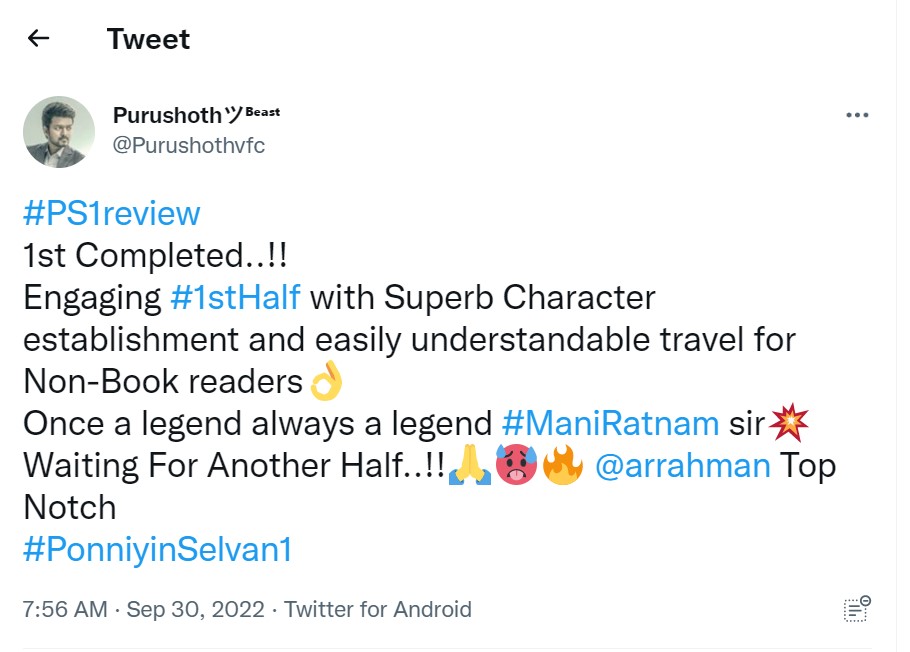910x652 pixels.
Task: Open Purushoth's profile picture
Action: click(59, 132)
